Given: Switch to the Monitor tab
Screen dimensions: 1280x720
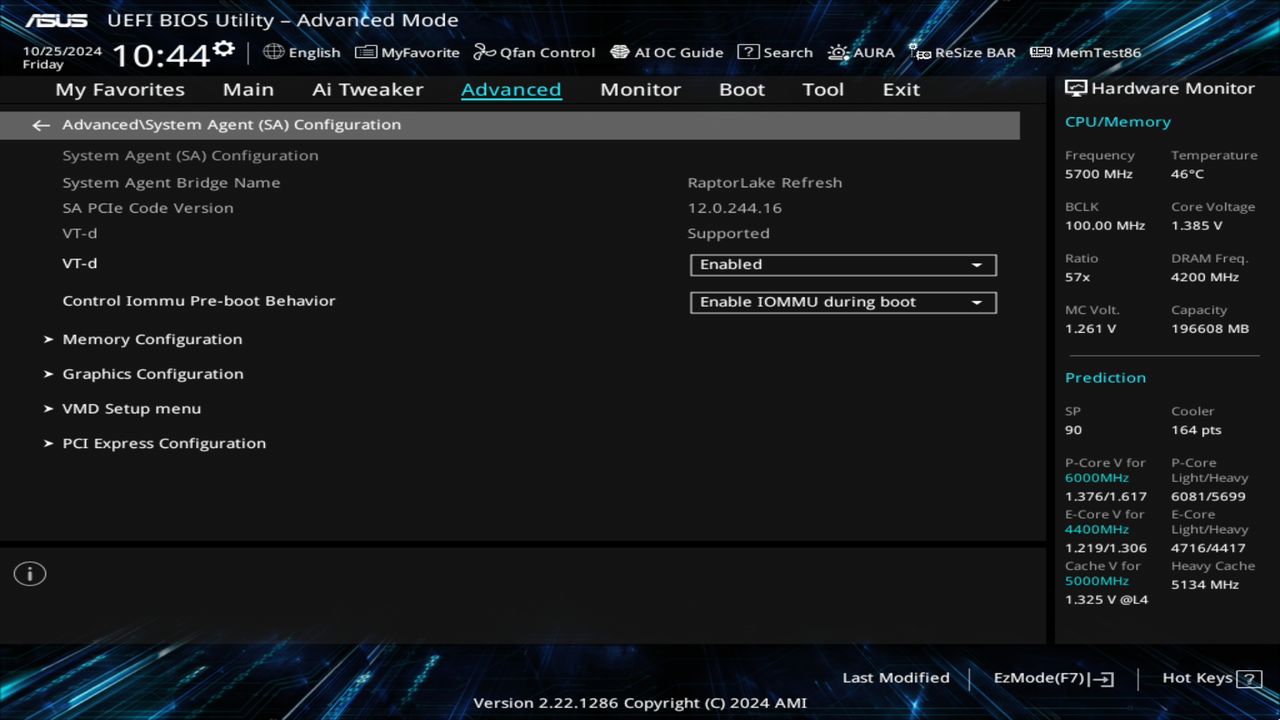Looking at the screenshot, I should [640, 89].
